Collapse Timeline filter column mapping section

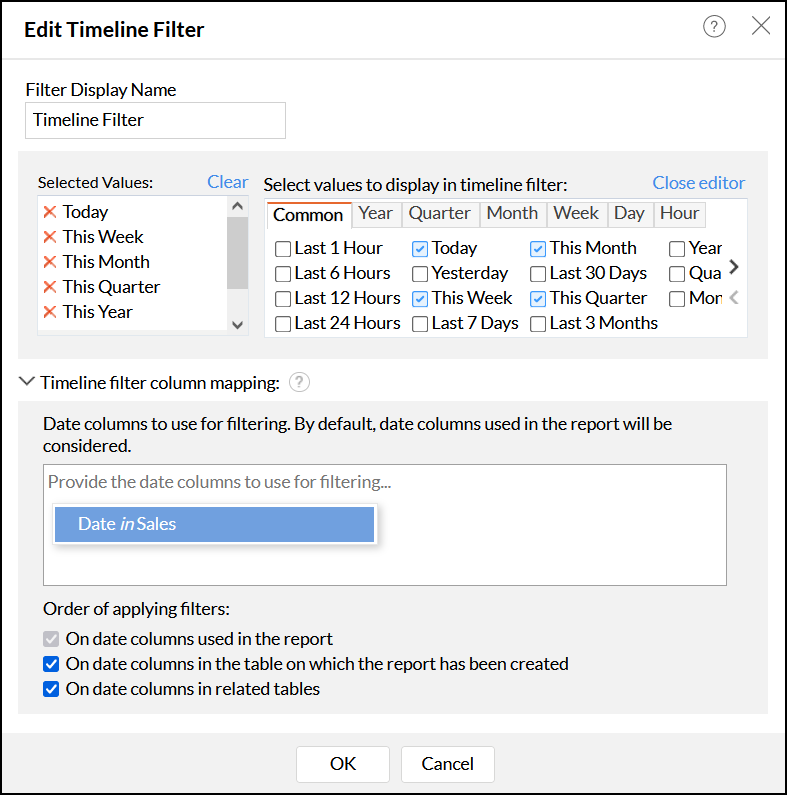[26, 381]
